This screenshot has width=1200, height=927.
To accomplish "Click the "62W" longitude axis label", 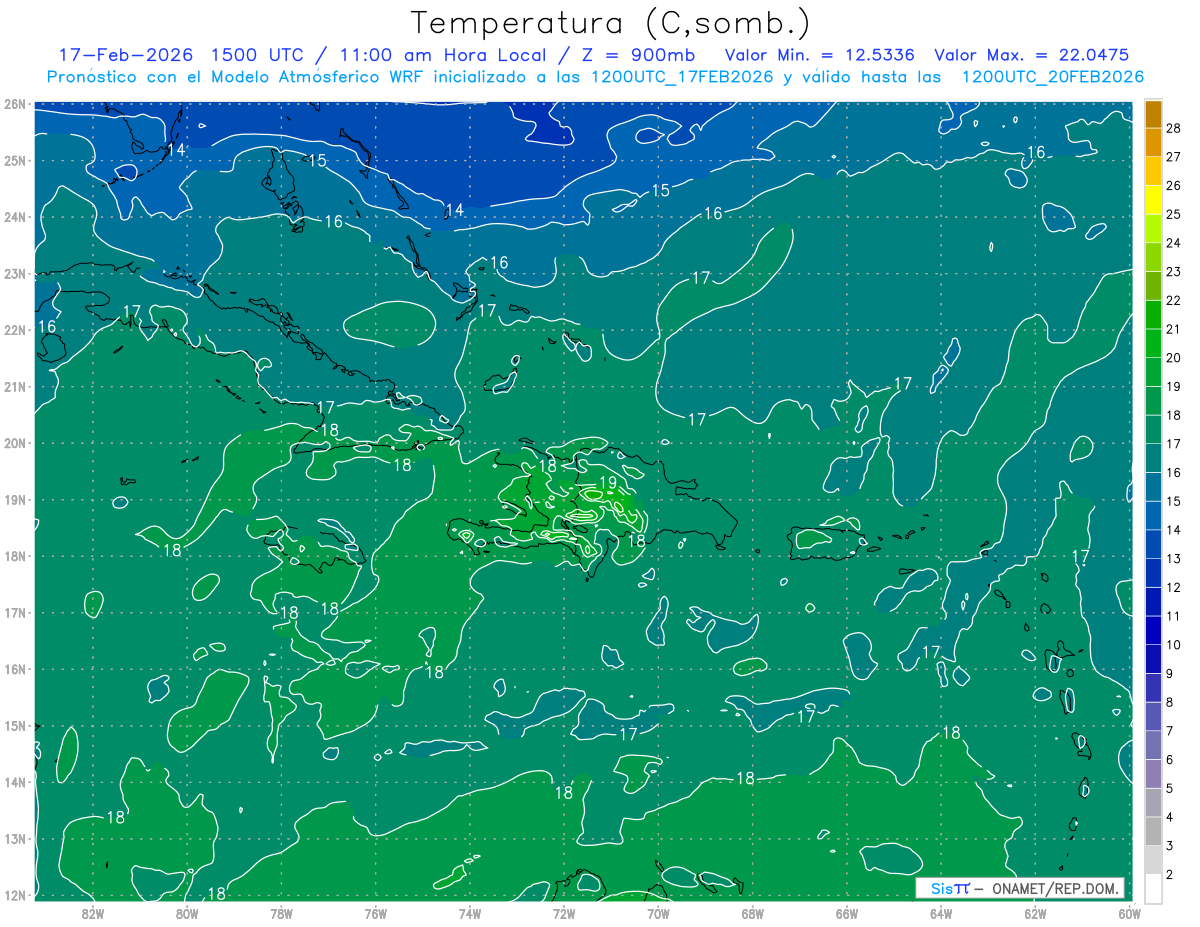I will [1034, 913].
